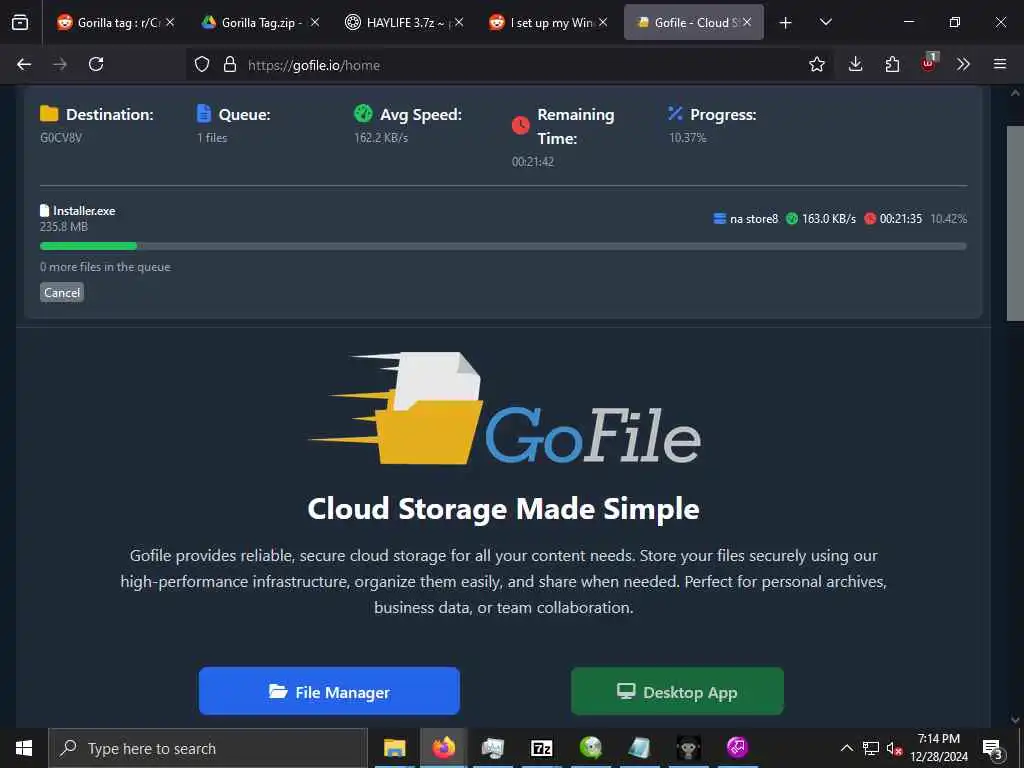Open the Desktop App page
The image size is (1024, 768).
pyautogui.click(x=677, y=691)
